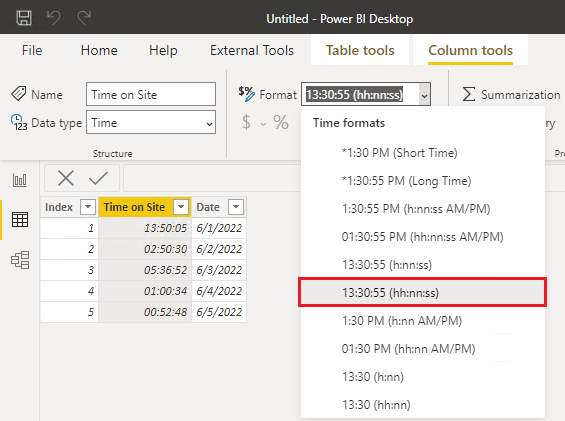Choose 13:30 (h:nn) format

click(x=423, y=377)
